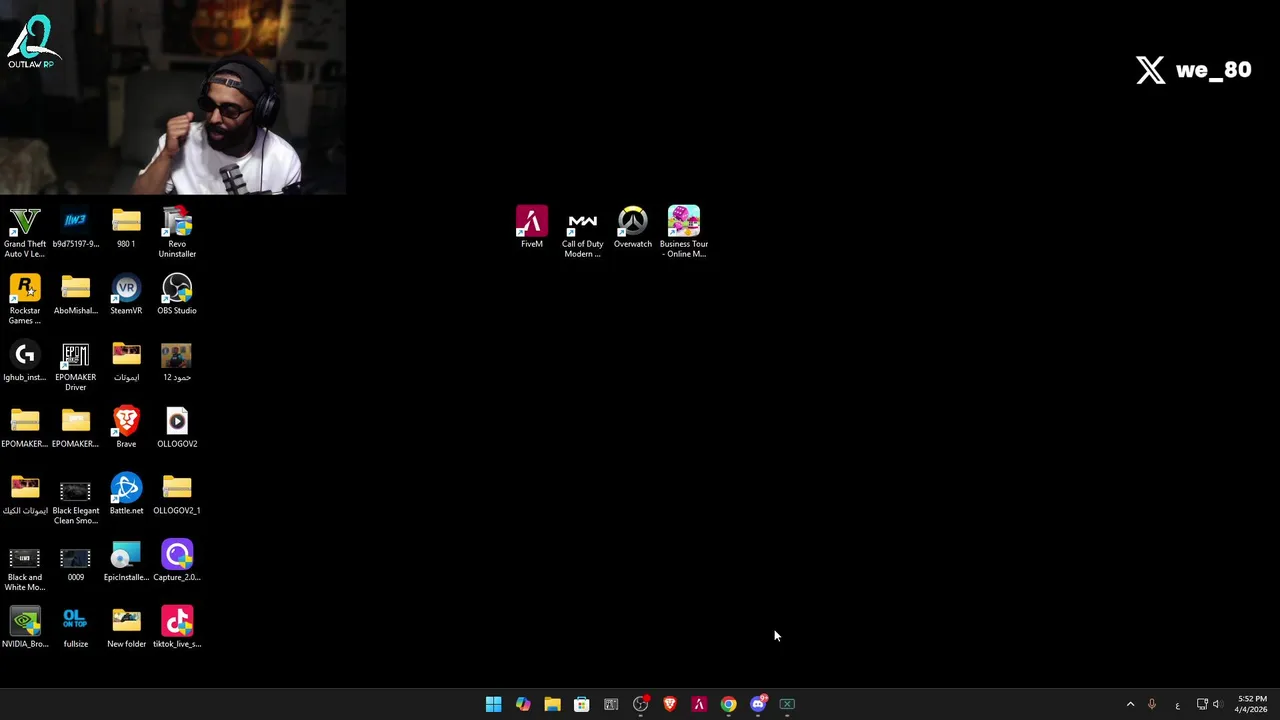Select Grand Theft Auto V desktop shortcut
Viewport: 1280px width, 720px height.
pos(25,232)
